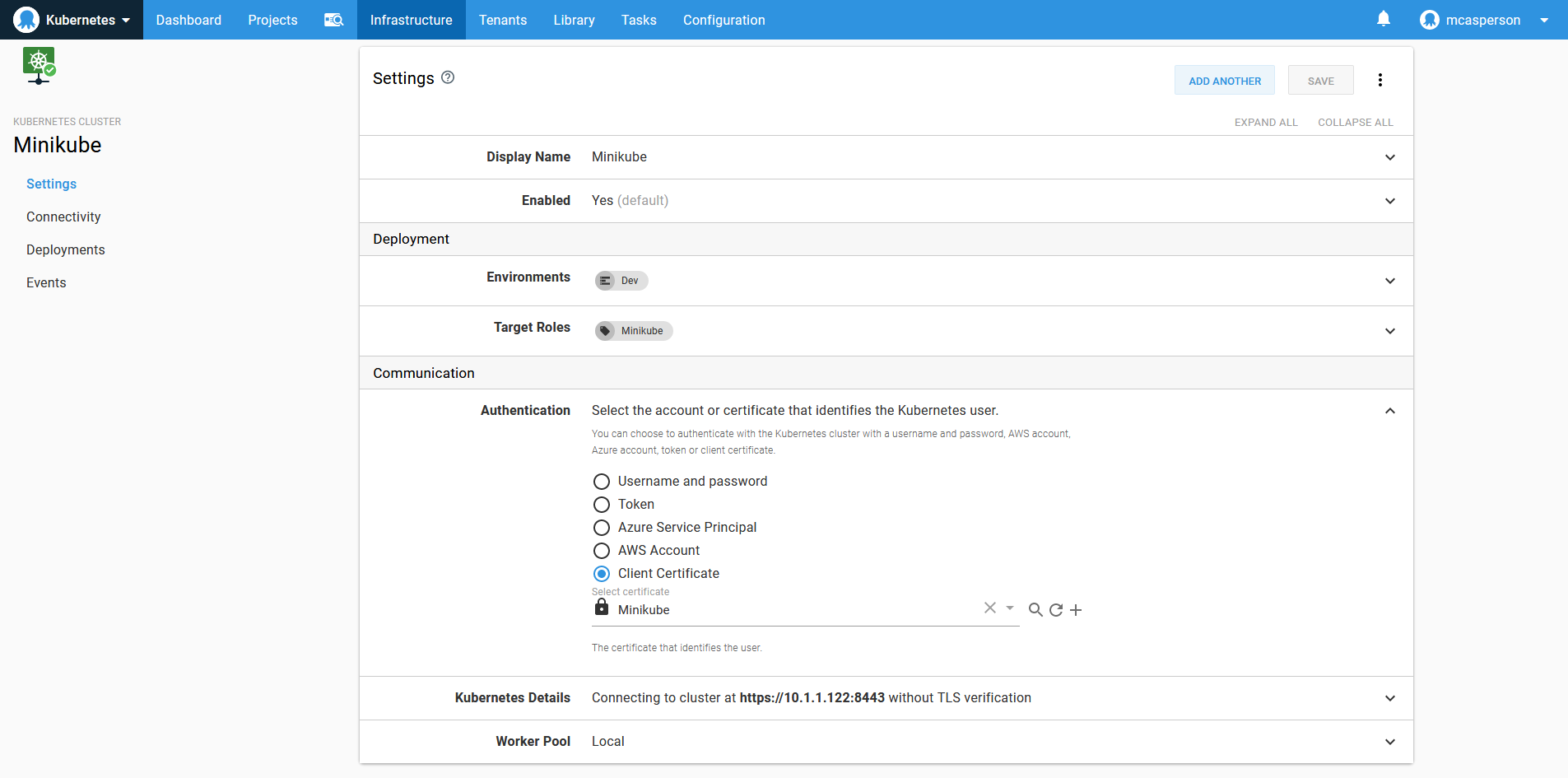This screenshot has height=778, width=1568.
Task: Go to the Connectivity tab
Action: [63, 217]
